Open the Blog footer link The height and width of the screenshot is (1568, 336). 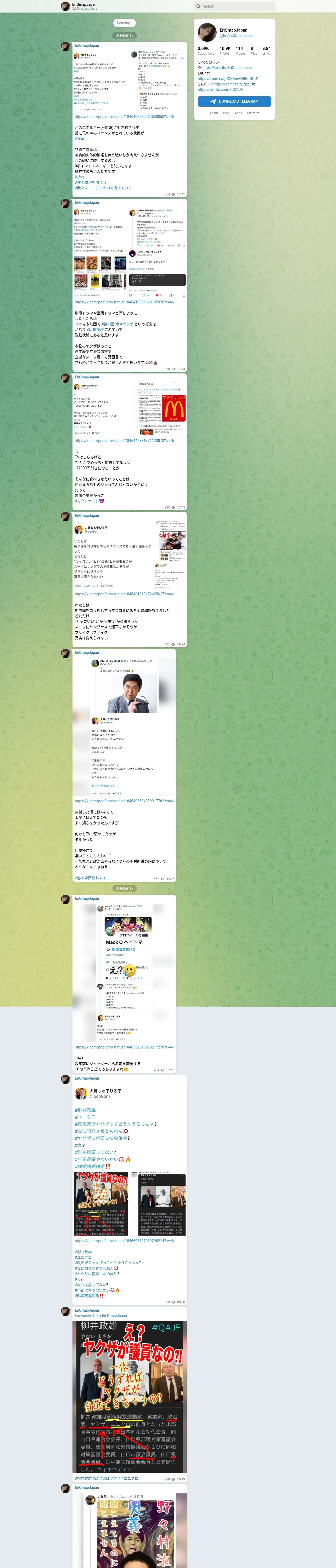226,113
